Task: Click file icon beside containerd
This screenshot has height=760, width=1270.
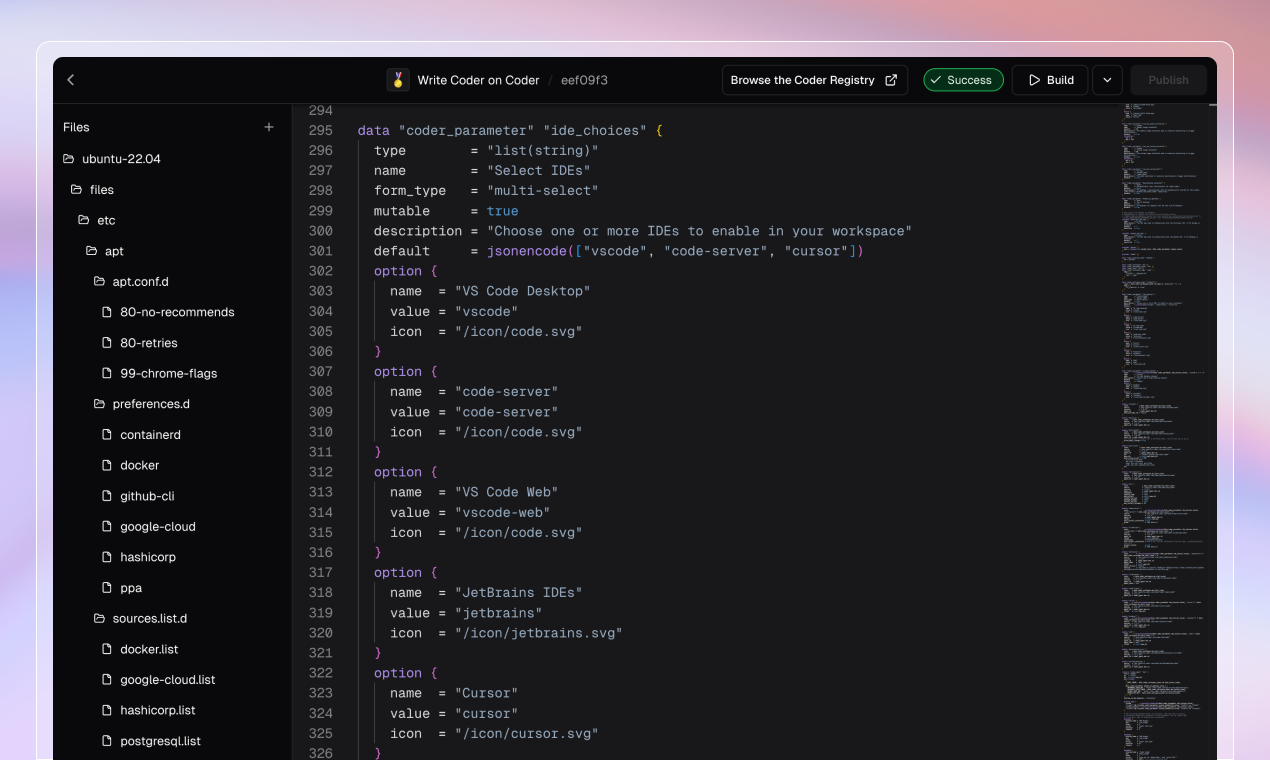Action: point(108,435)
